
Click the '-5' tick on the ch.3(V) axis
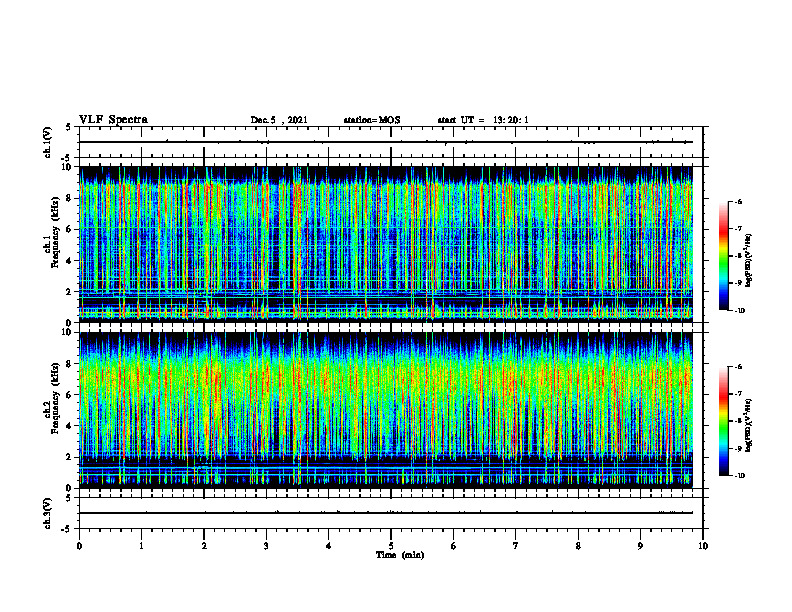click(67, 529)
